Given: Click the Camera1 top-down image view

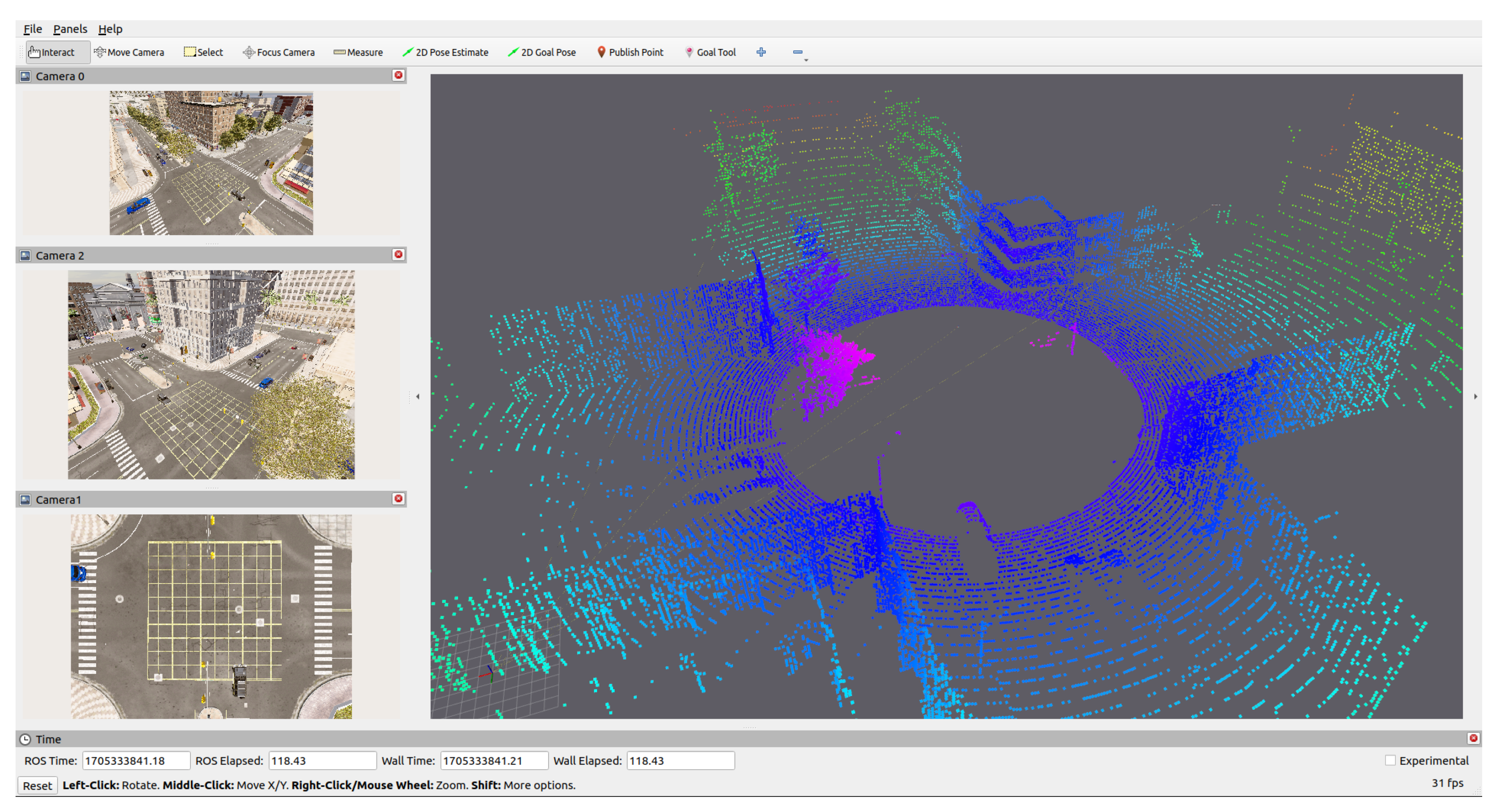Looking at the screenshot, I should (211, 616).
